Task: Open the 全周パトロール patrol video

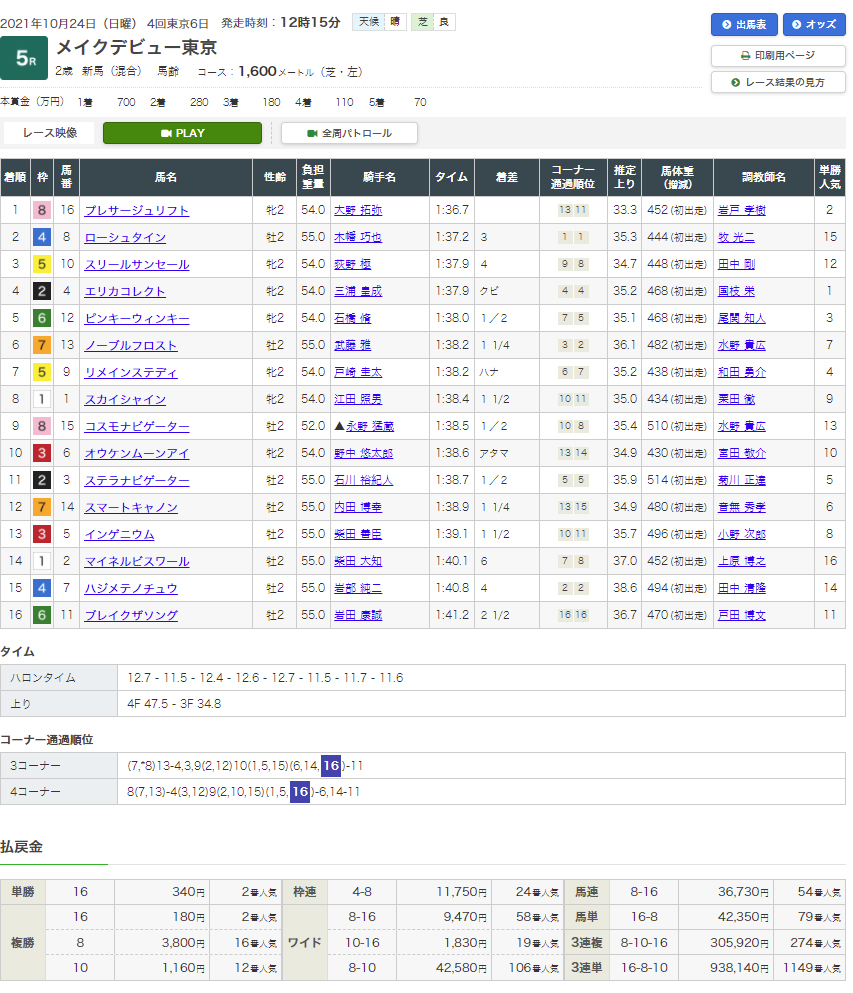Action: tap(349, 133)
